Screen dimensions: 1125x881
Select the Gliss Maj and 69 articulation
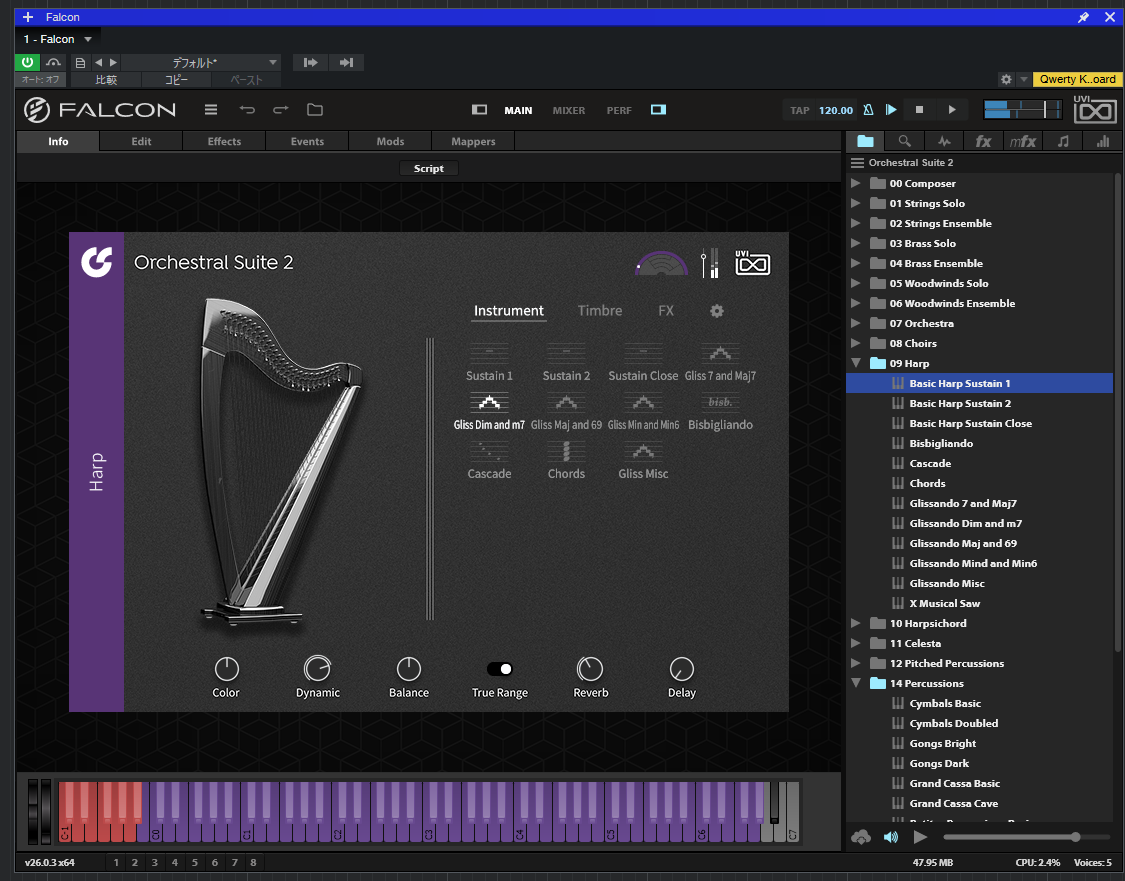point(566,413)
